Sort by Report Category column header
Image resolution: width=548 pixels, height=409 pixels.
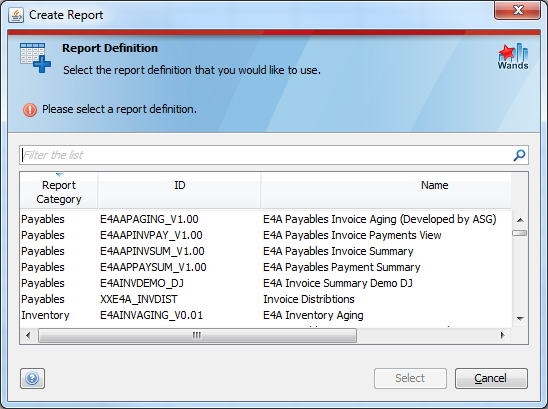pos(59,192)
